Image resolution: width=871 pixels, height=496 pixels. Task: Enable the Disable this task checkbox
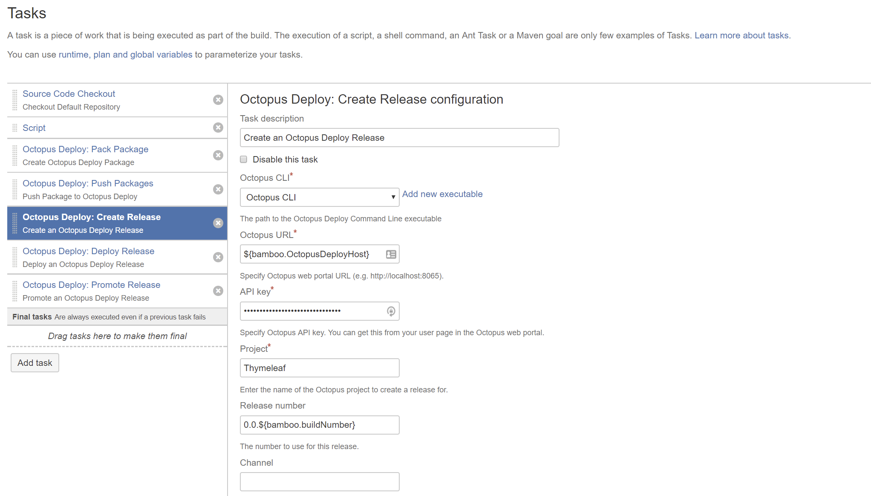click(244, 160)
